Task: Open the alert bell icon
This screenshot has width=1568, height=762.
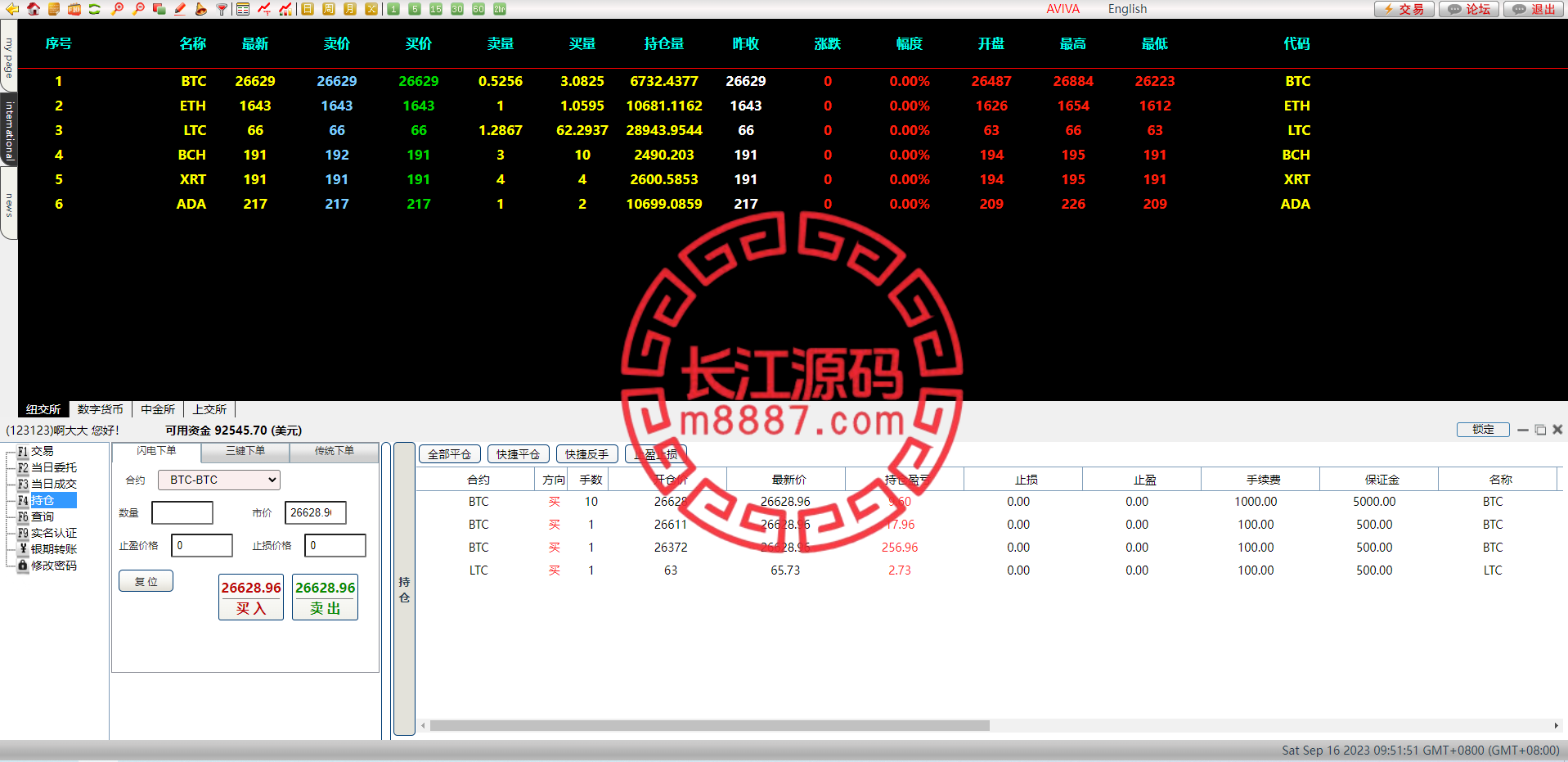Action: point(200,9)
